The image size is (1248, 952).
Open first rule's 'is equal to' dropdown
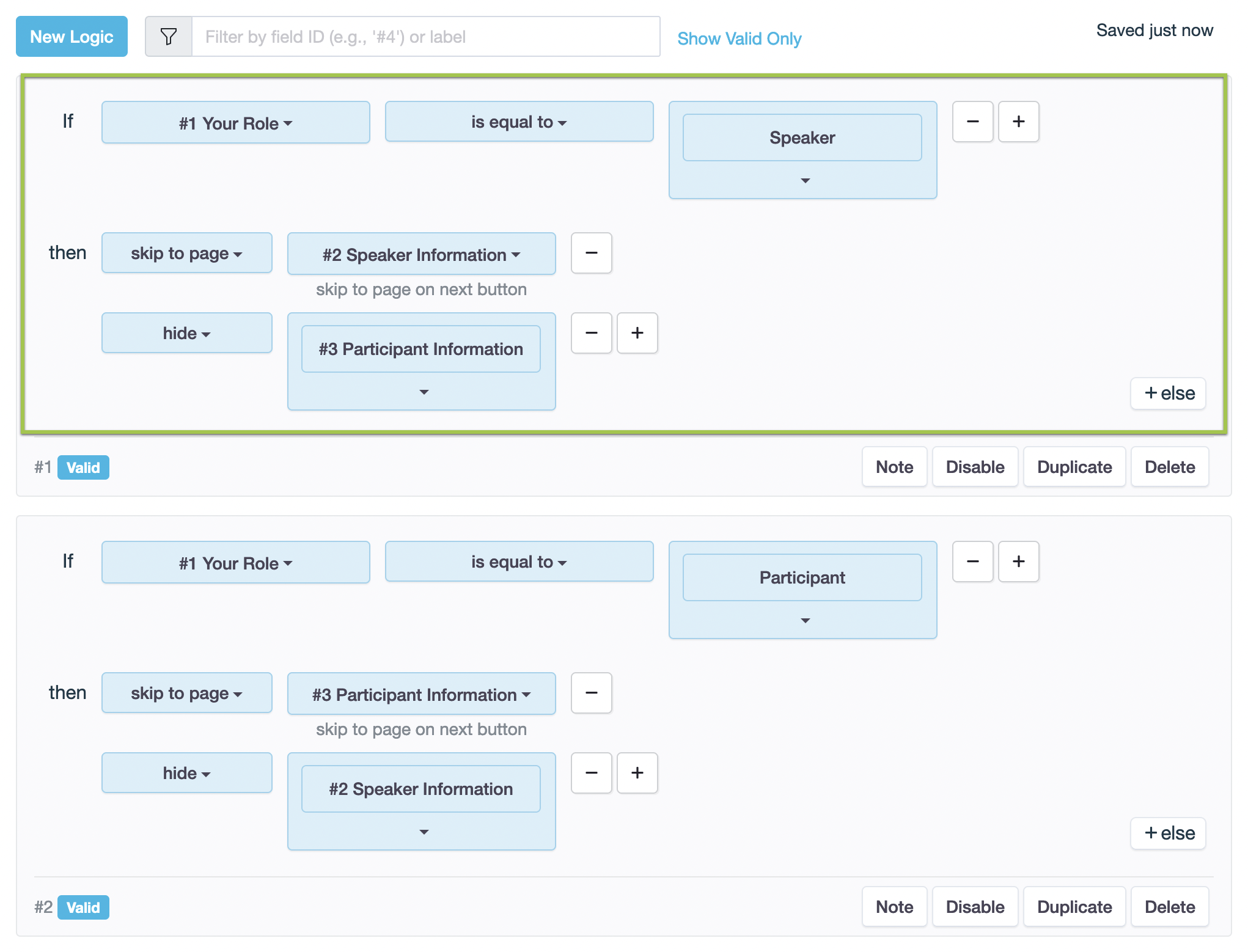click(x=519, y=122)
